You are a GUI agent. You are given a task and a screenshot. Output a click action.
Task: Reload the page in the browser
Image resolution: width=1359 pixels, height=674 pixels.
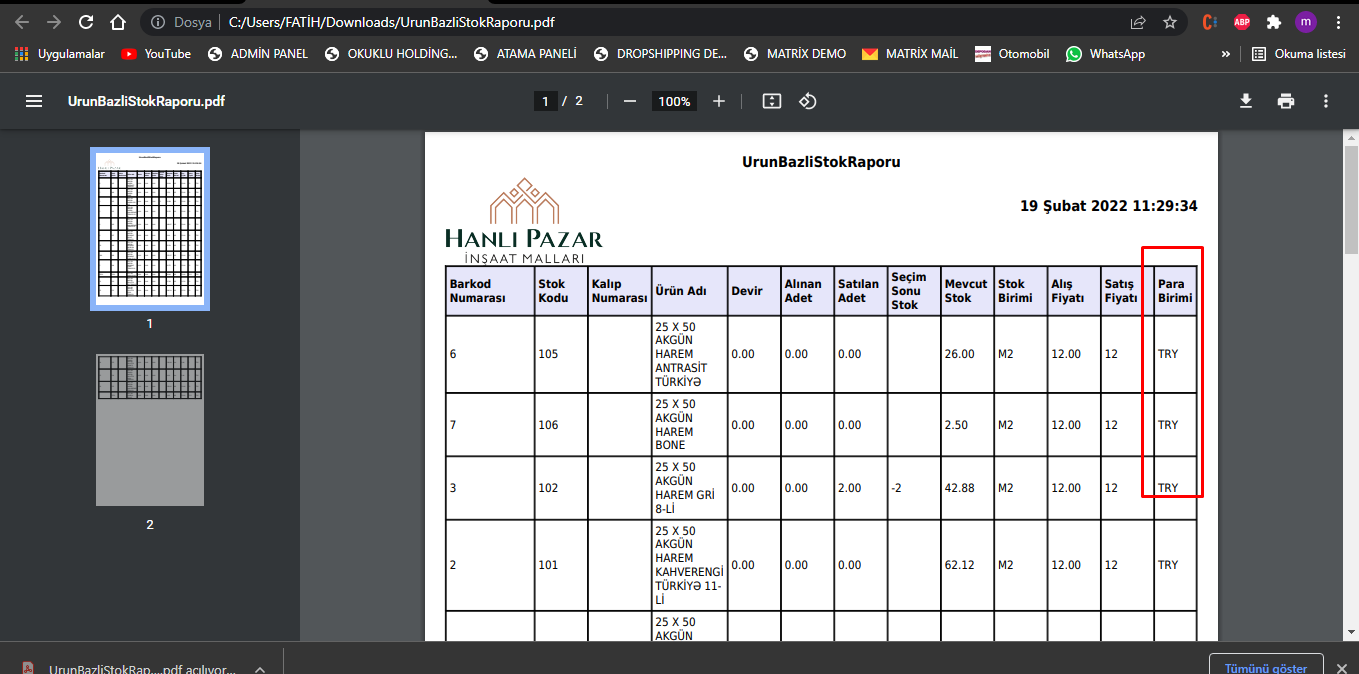[x=86, y=22]
